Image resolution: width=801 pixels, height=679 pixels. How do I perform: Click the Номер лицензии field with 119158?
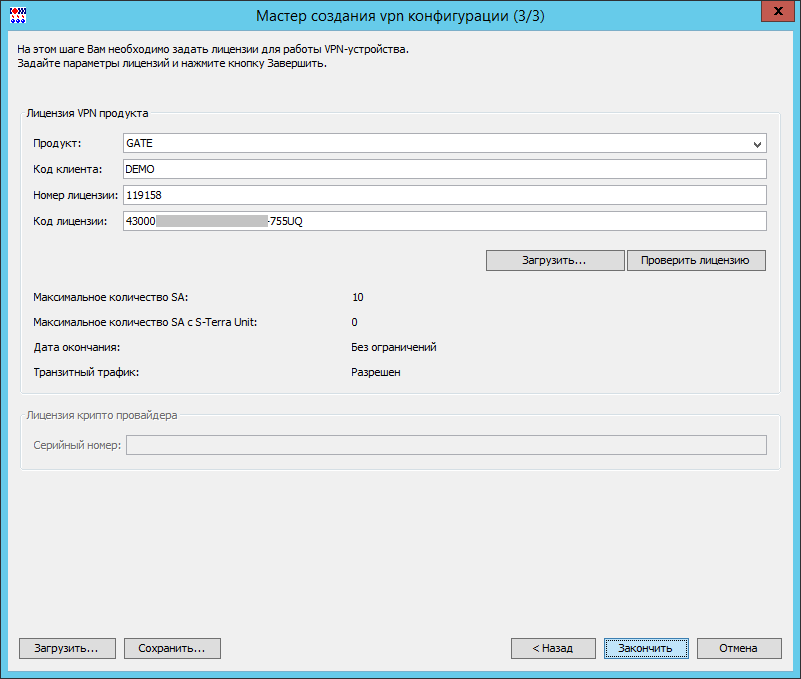pyautogui.click(x=444, y=195)
